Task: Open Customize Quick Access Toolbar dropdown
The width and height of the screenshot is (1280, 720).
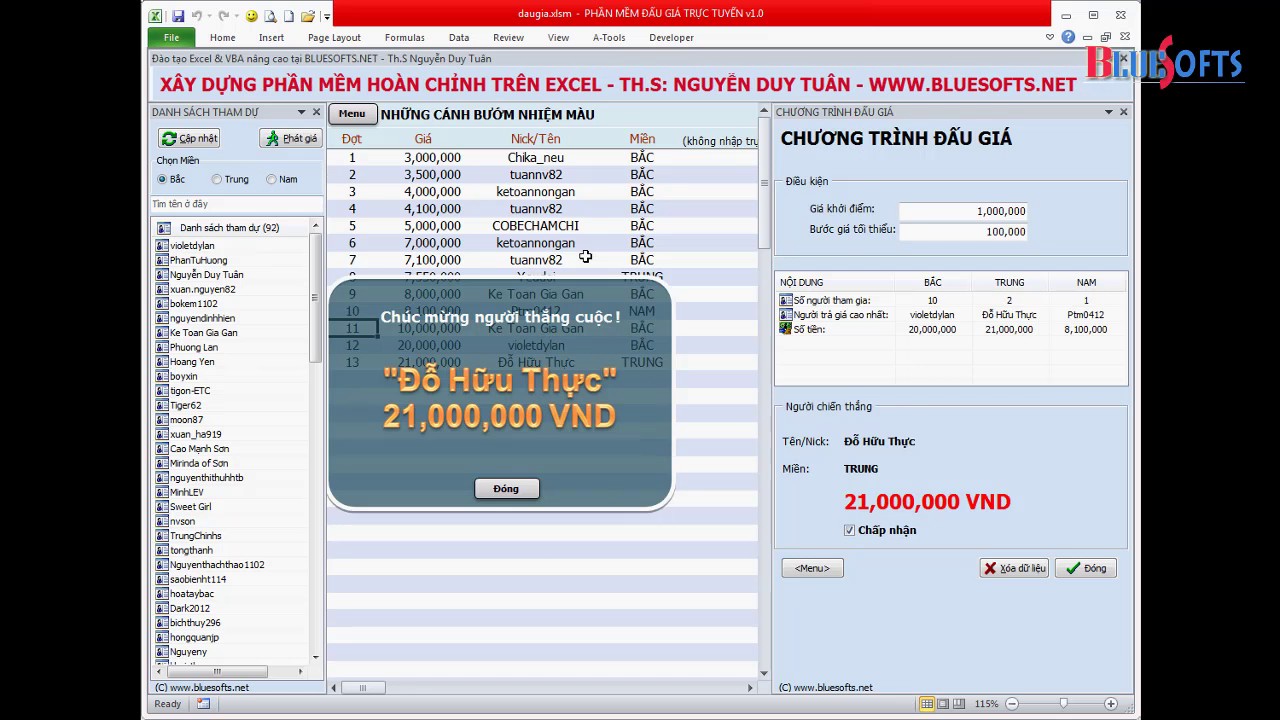Action: (327, 17)
